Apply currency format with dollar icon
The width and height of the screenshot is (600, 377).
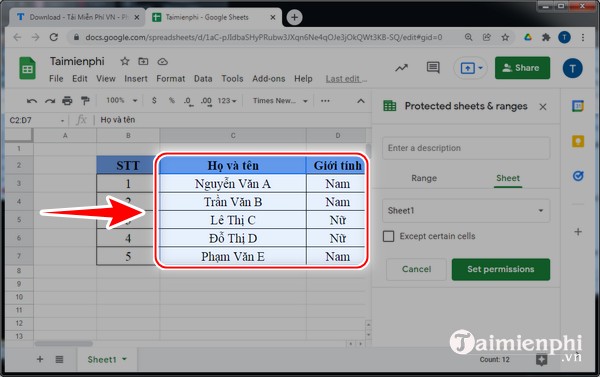tap(154, 100)
